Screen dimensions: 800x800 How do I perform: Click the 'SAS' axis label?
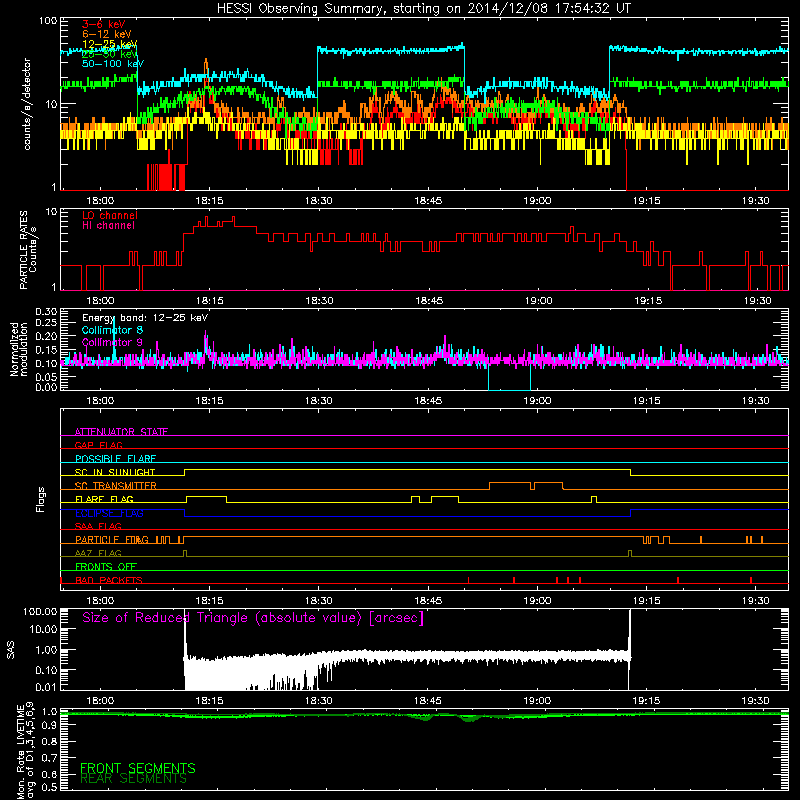point(11,650)
